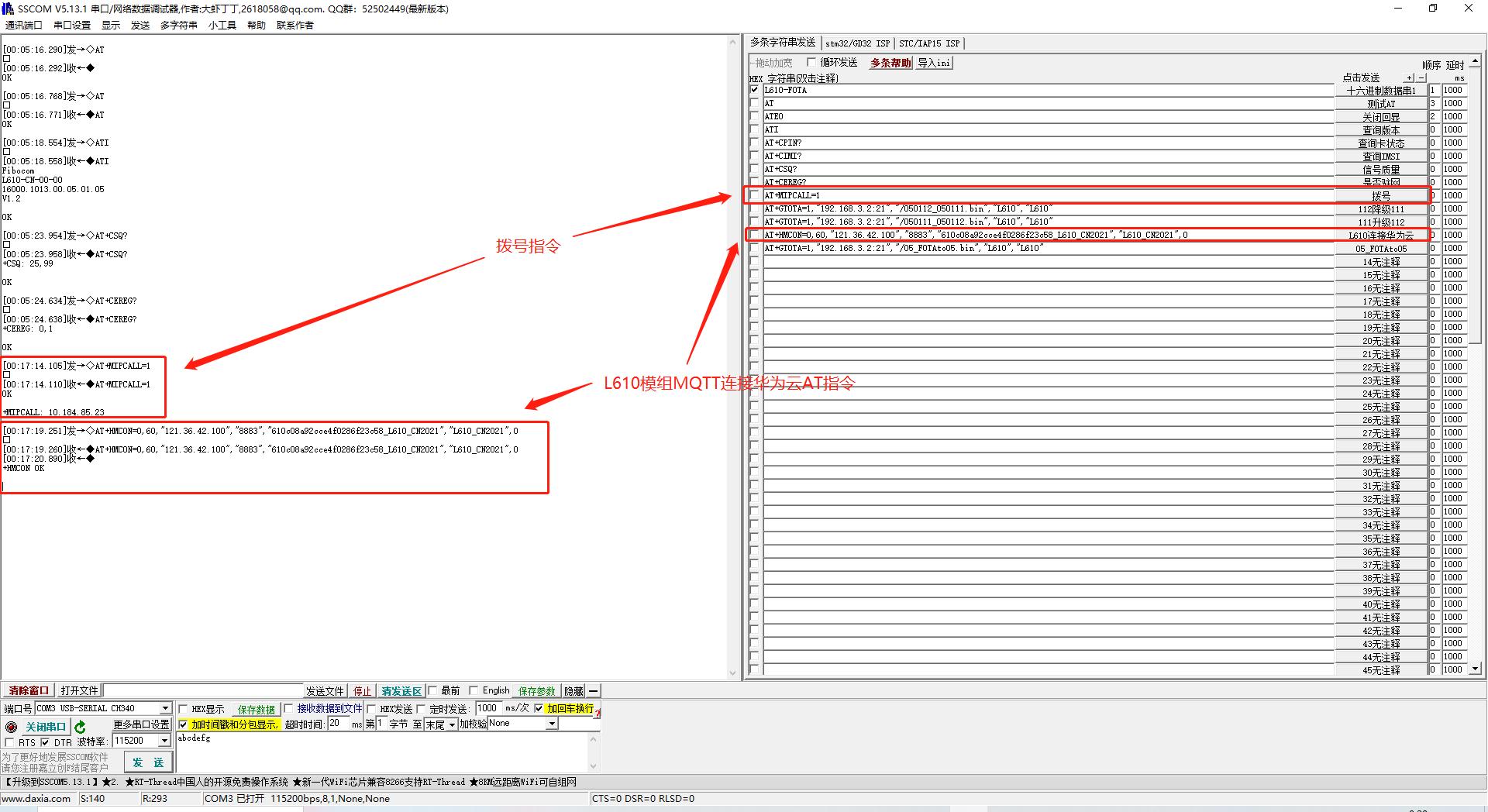Click the 查询版本 send button

pos(1381,129)
